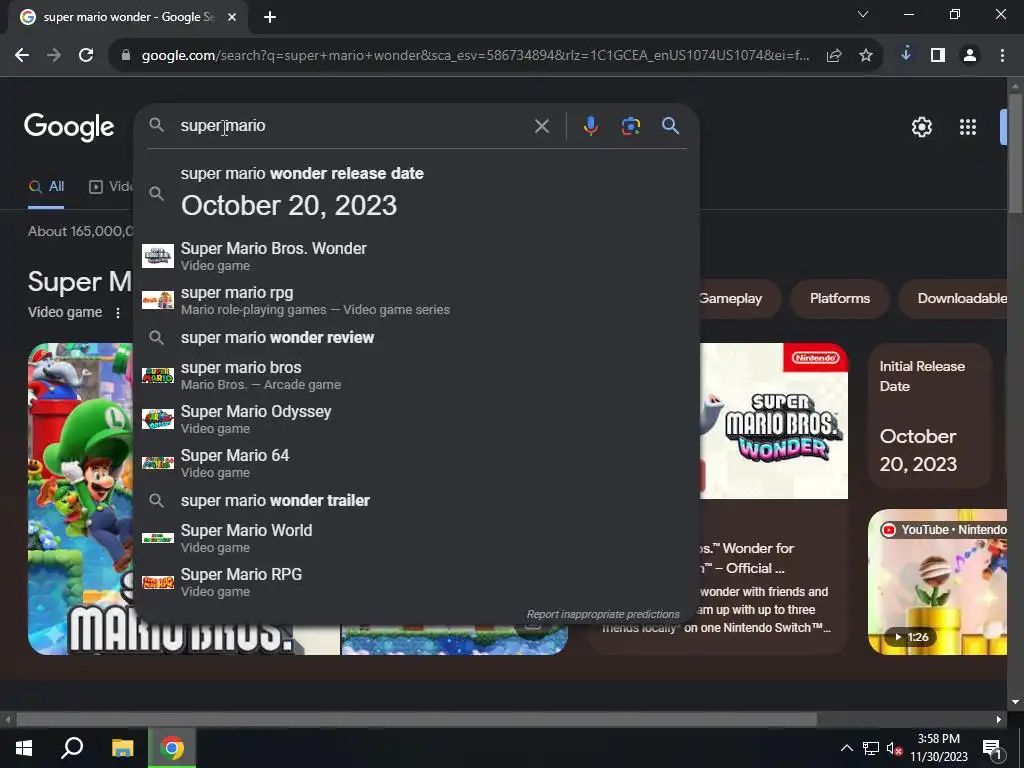The height and width of the screenshot is (768, 1024).
Task: Close the super mario wonder tab
Action: pos(232,18)
